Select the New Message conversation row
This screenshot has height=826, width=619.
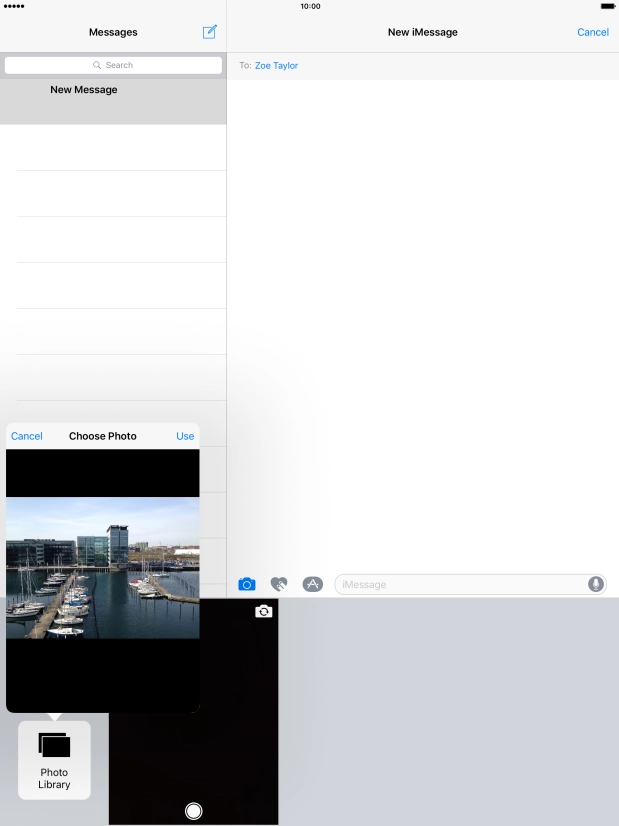pyautogui.click(x=113, y=101)
